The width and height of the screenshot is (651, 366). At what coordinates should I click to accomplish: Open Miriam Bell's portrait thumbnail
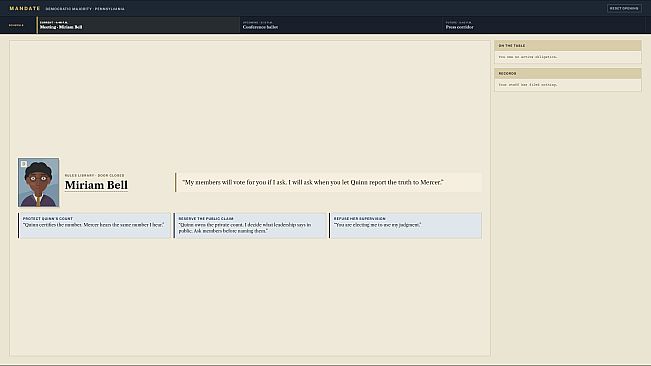(x=38, y=182)
